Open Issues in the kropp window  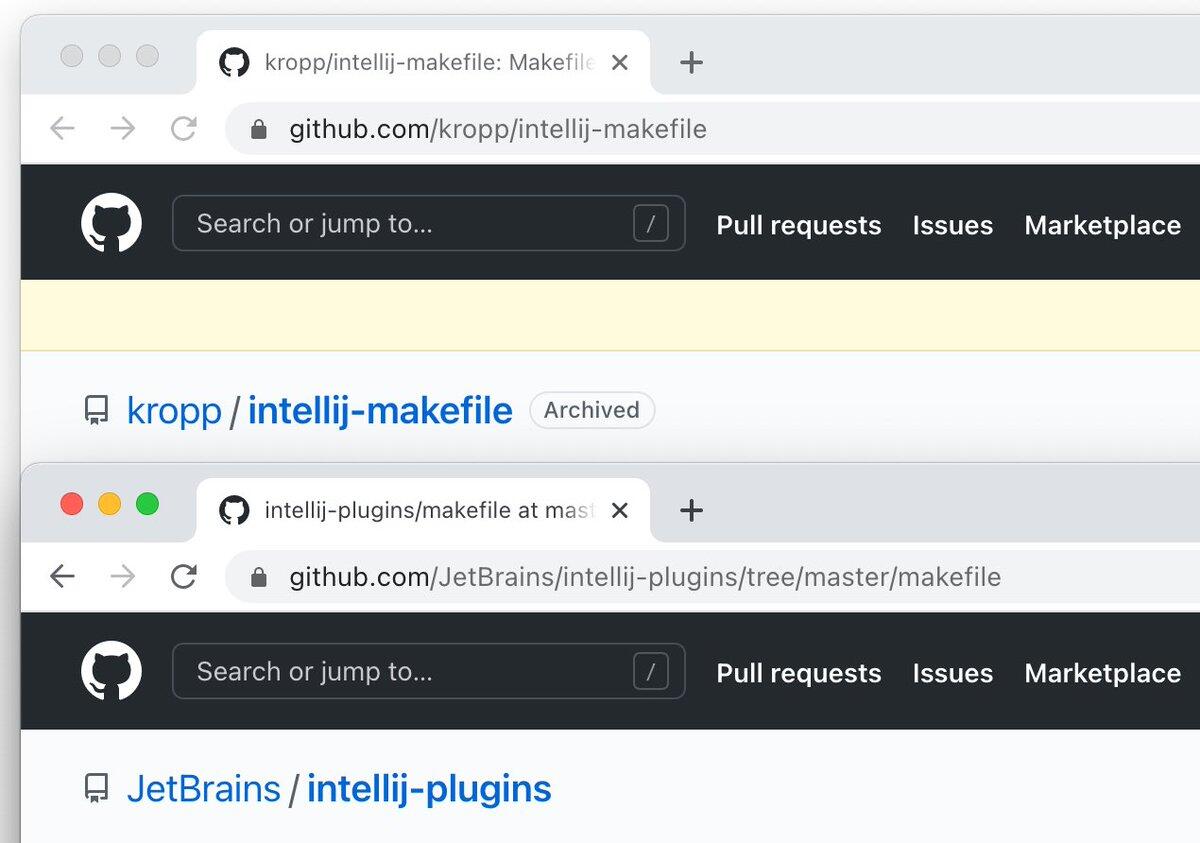952,225
